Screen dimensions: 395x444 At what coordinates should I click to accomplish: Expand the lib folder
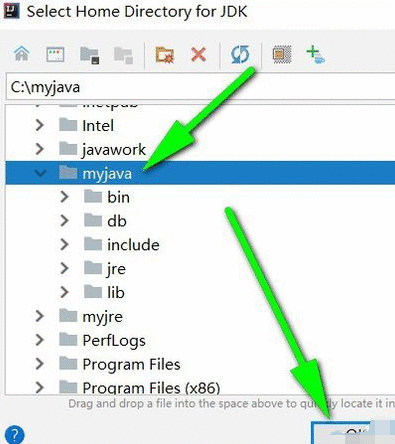(64, 292)
